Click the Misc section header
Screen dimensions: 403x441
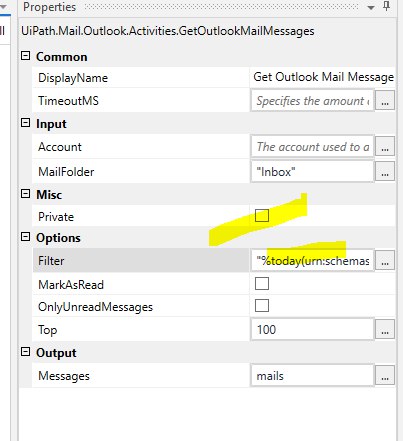coord(49,195)
